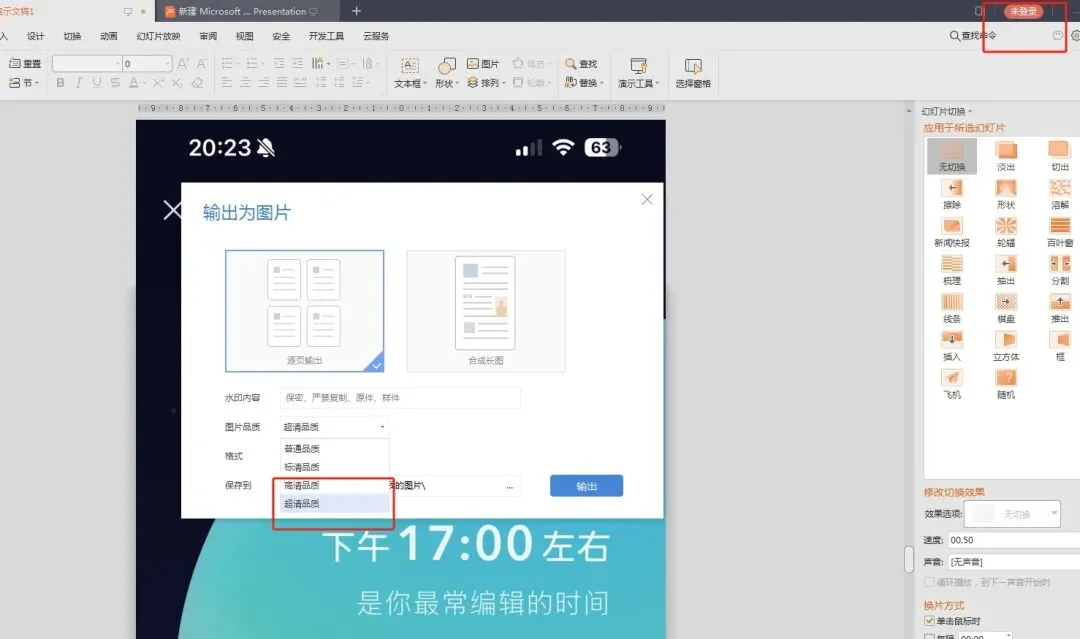Apply the 线条 lines transition
This screenshot has width=1080, height=639.
952,307
